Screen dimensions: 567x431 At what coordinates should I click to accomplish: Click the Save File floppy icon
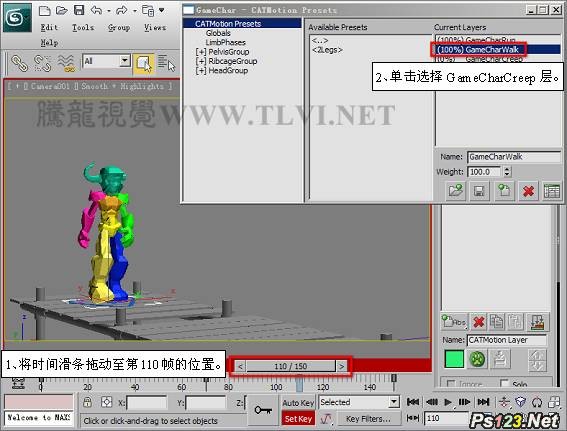[x=79, y=10]
